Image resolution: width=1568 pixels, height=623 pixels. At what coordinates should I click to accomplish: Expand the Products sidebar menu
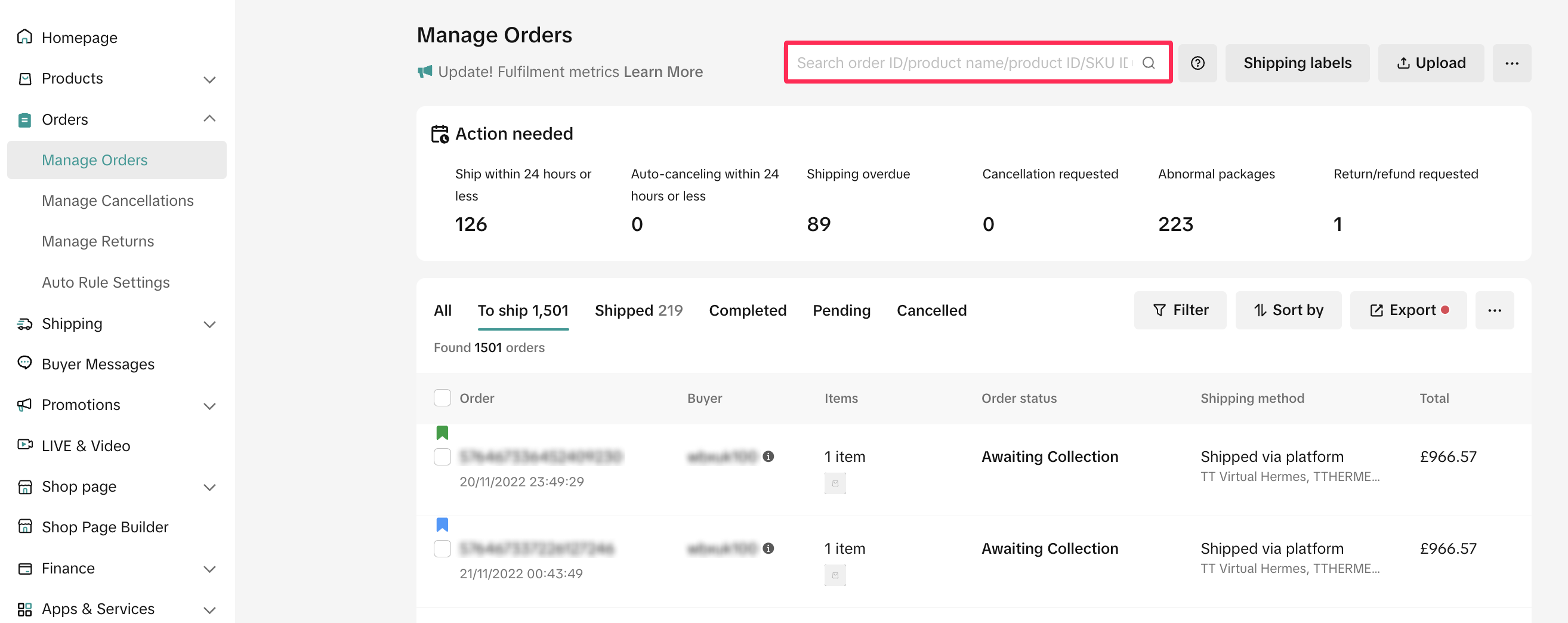[x=209, y=79]
